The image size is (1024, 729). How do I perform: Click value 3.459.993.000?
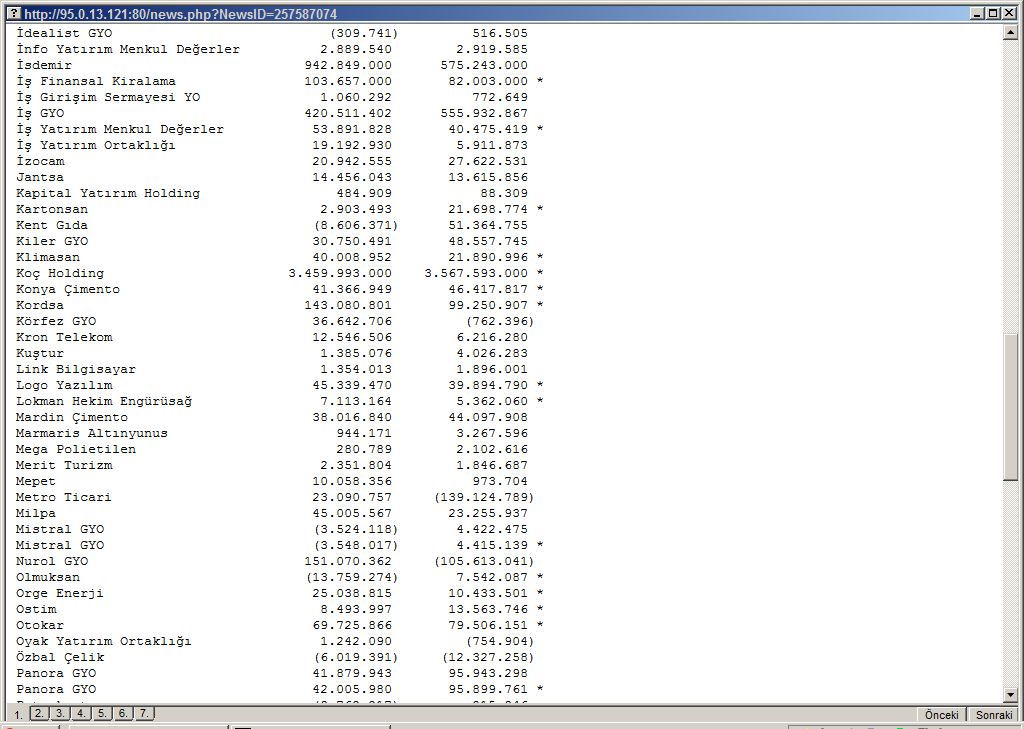pyautogui.click(x=340, y=273)
